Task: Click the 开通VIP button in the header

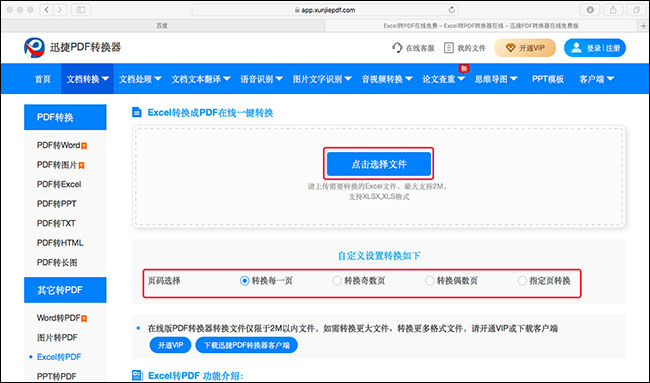Action: (x=525, y=48)
